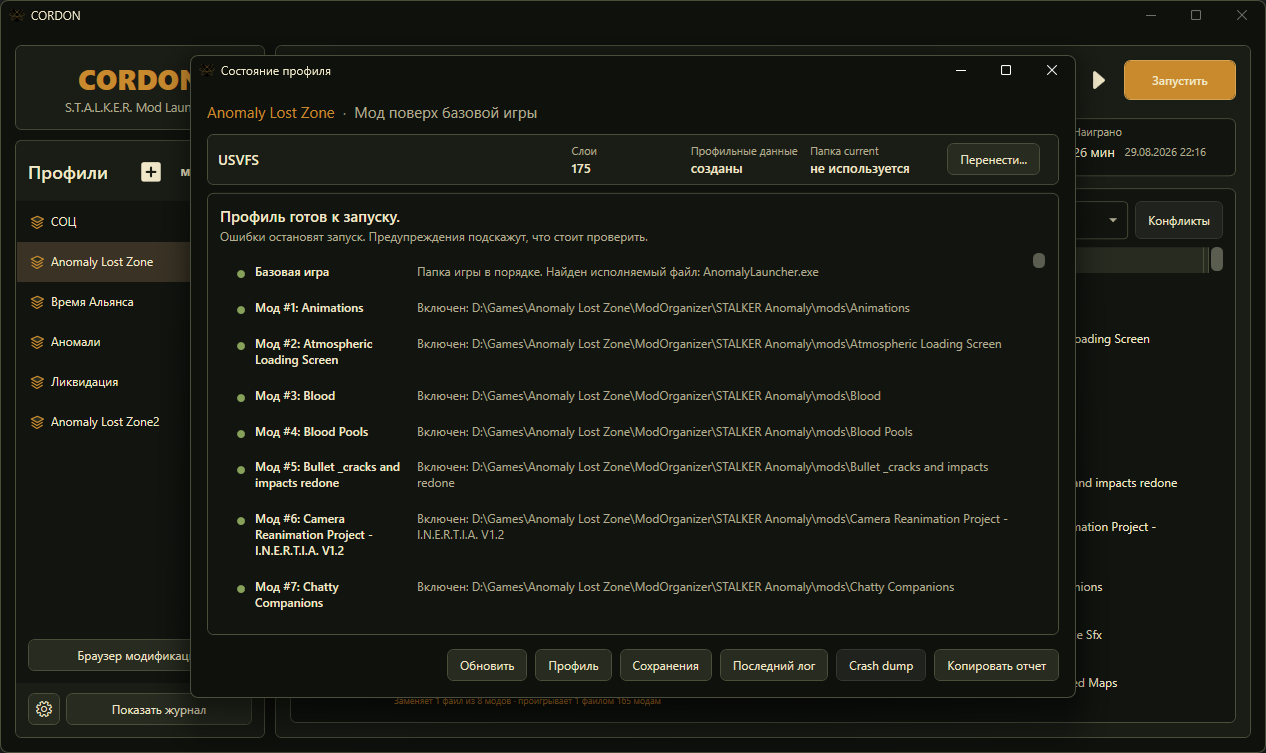Maximize the Состояние профиля dialog
The width and height of the screenshot is (1266, 753).
[1006, 70]
